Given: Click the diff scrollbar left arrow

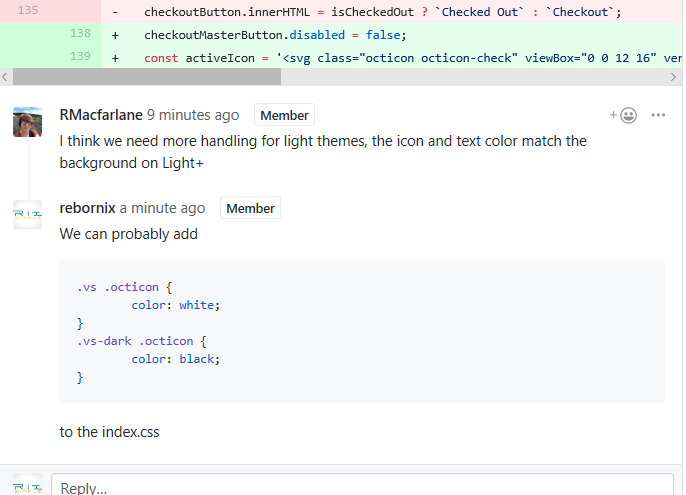Looking at the screenshot, I should [x=5, y=77].
